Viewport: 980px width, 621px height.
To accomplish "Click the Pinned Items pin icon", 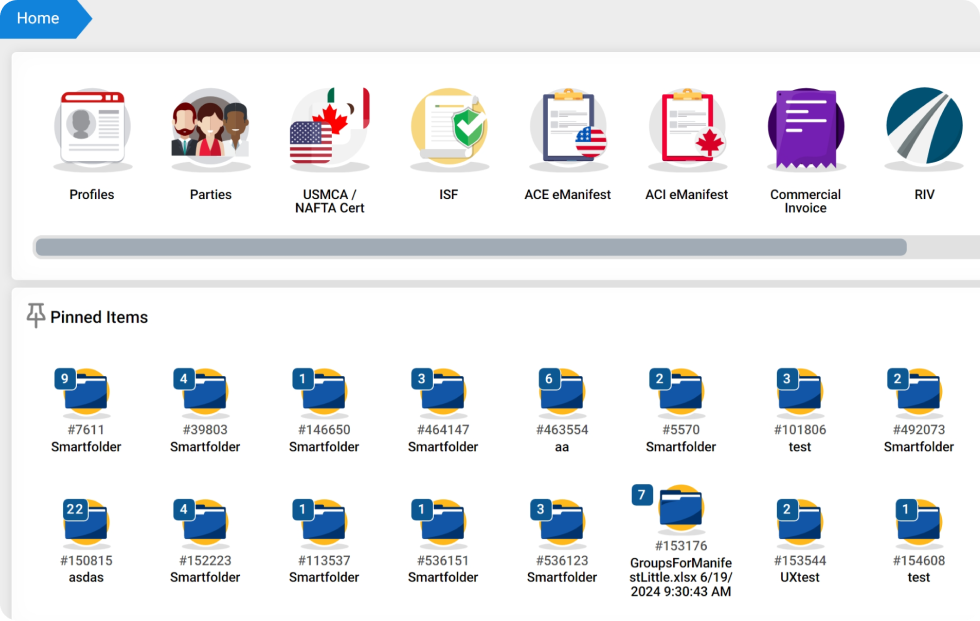I will (x=36, y=315).
